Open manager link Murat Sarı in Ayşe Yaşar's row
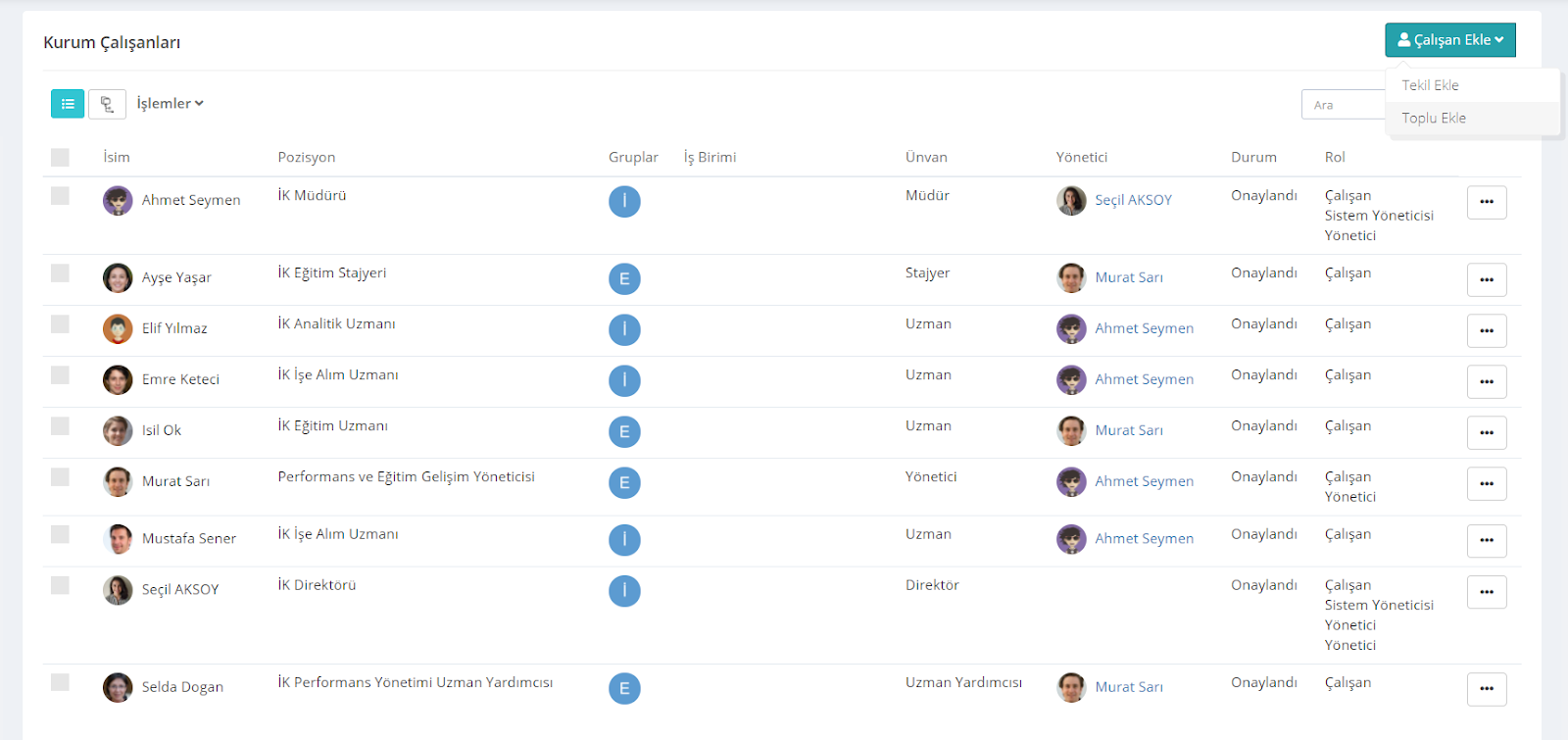 1129,277
